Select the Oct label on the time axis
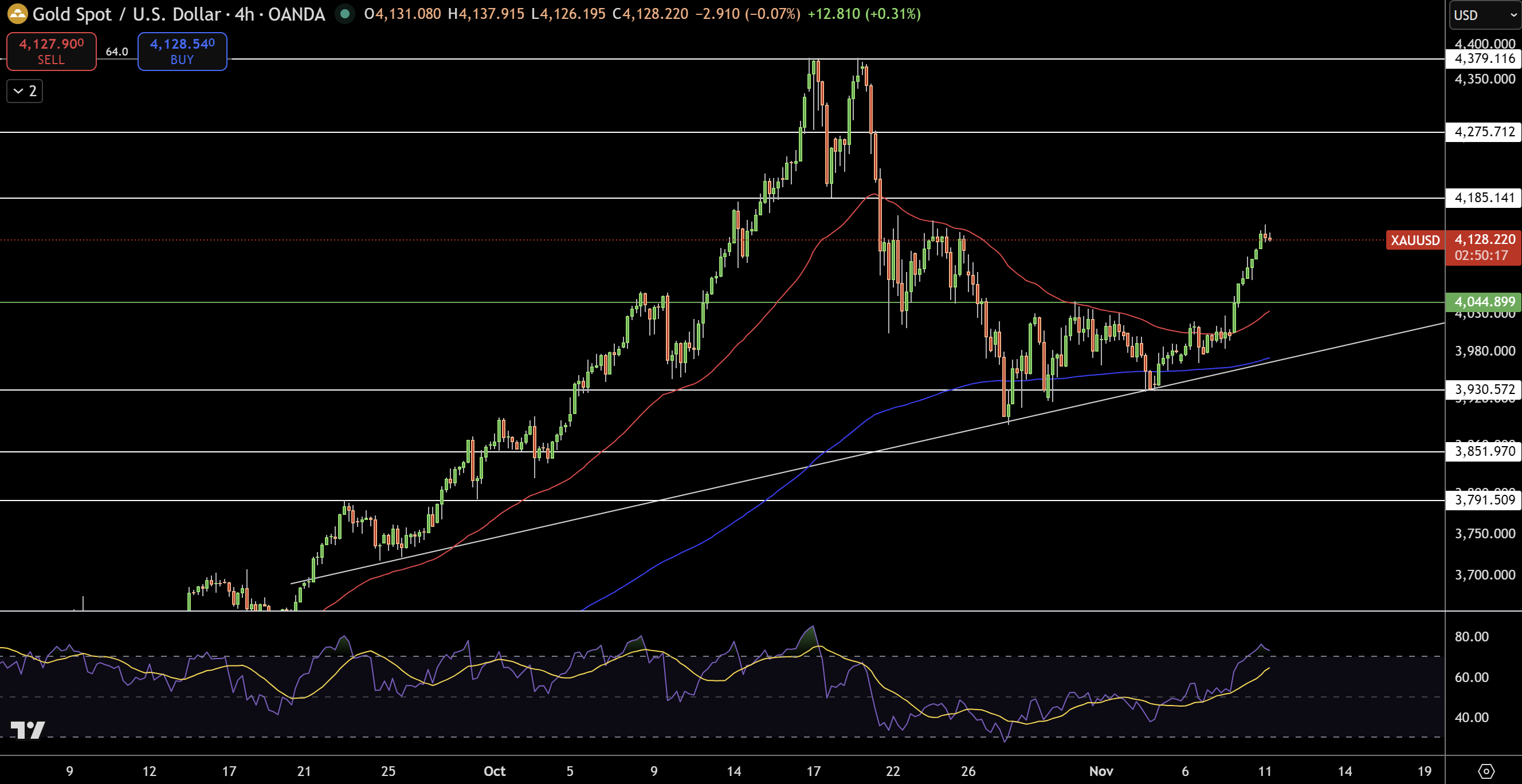This screenshot has height=784, width=1522. coord(495,771)
